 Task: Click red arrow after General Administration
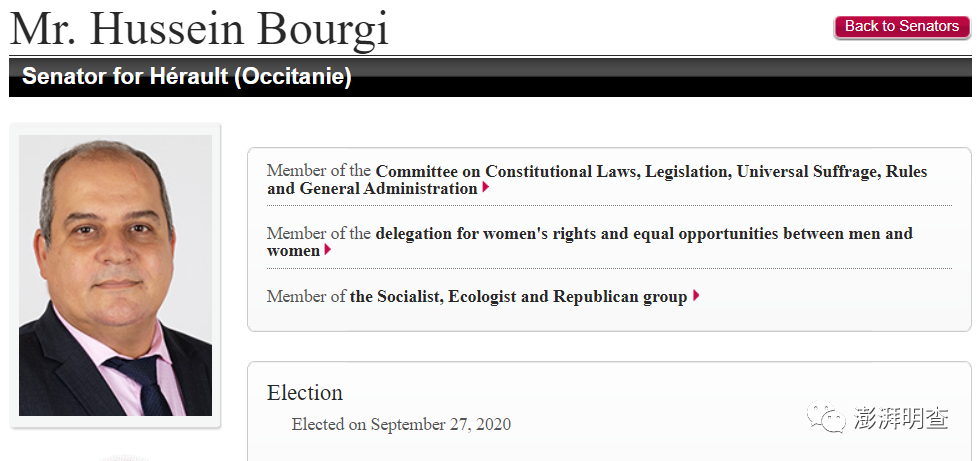point(486,188)
